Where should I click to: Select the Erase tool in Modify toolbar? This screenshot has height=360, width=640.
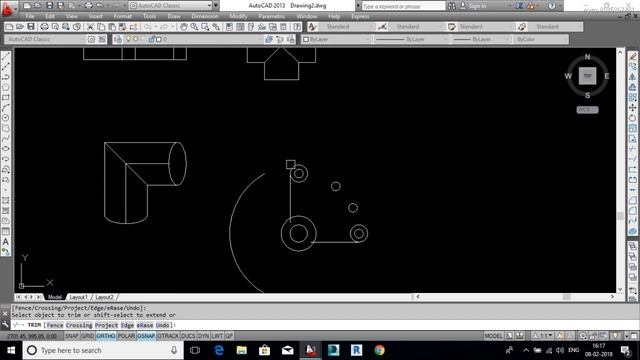pyautogui.click(x=633, y=56)
